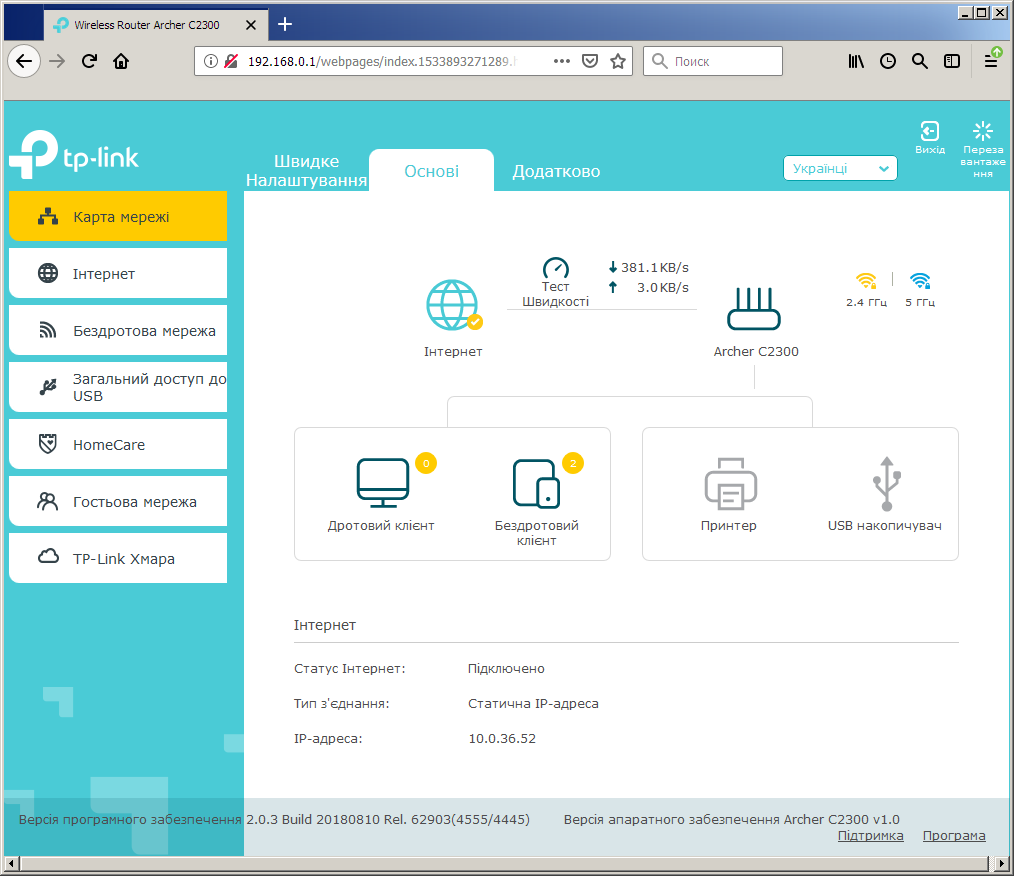Open Карта мережі in the sidebar
This screenshot has width=1014, height=876.
118,217
